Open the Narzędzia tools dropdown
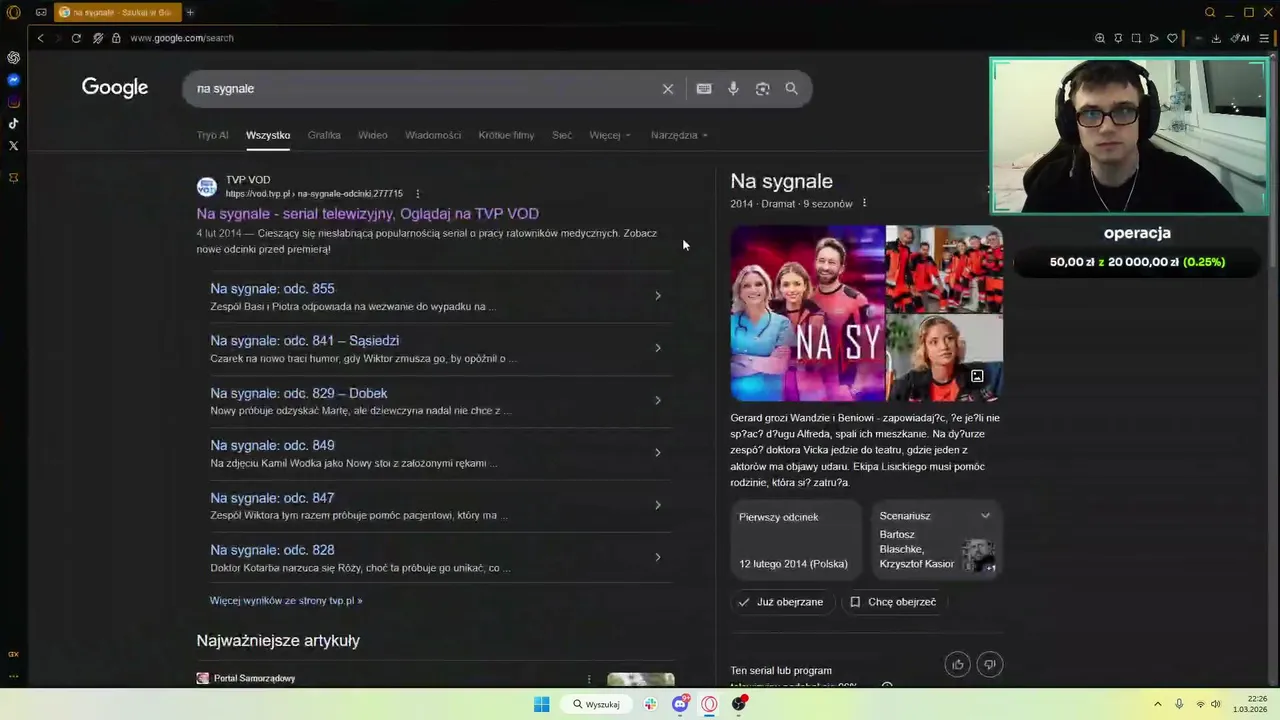The image size is (1280, 720). pos(679,135)
